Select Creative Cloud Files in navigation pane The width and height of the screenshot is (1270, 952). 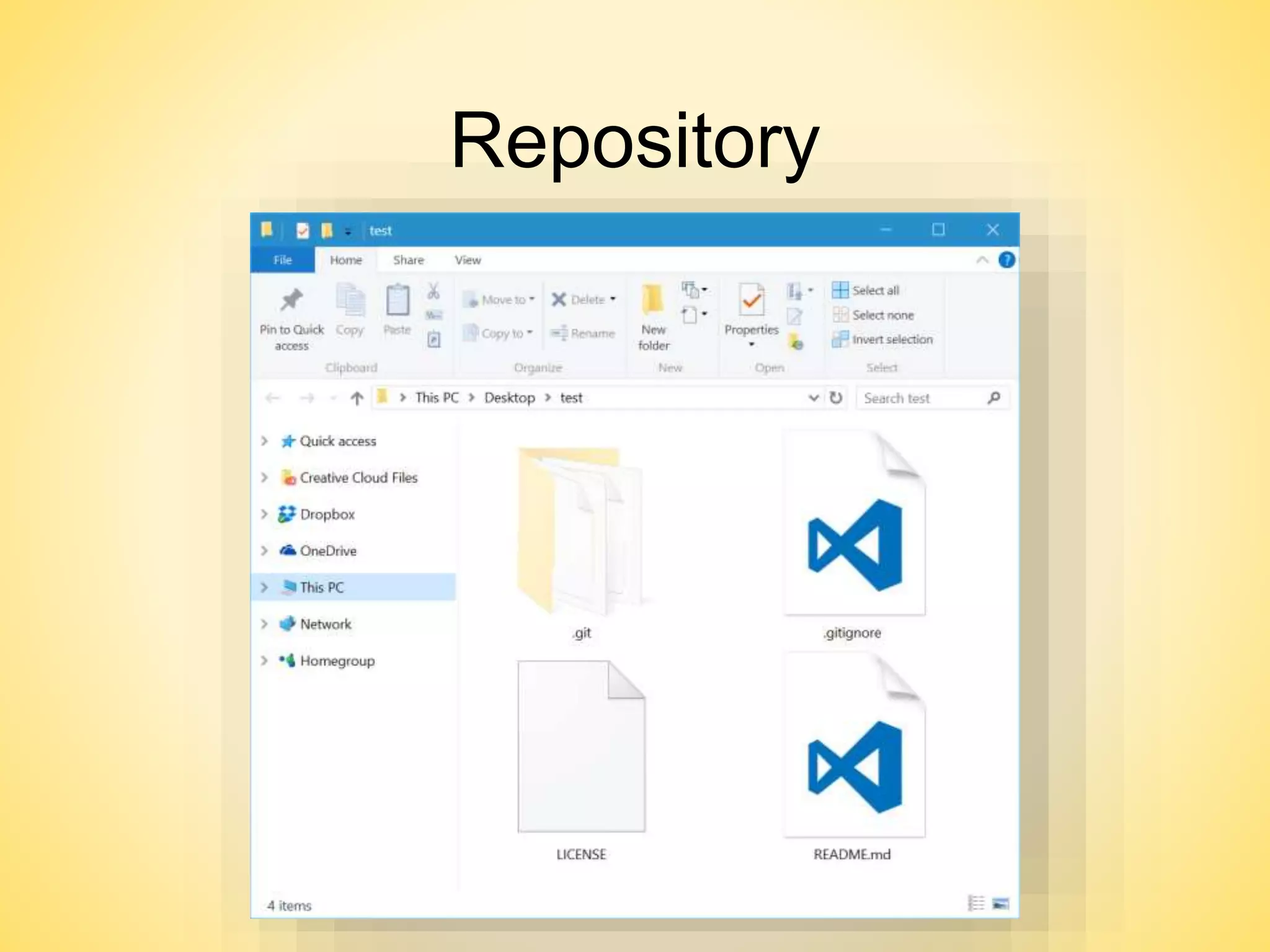[358, 478]
